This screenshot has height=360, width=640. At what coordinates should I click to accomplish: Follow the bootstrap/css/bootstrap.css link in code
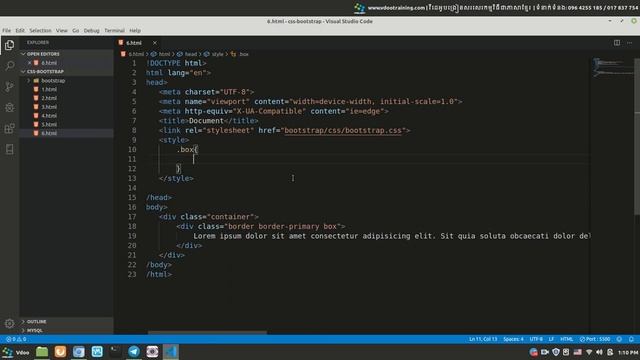click(343, 131)
